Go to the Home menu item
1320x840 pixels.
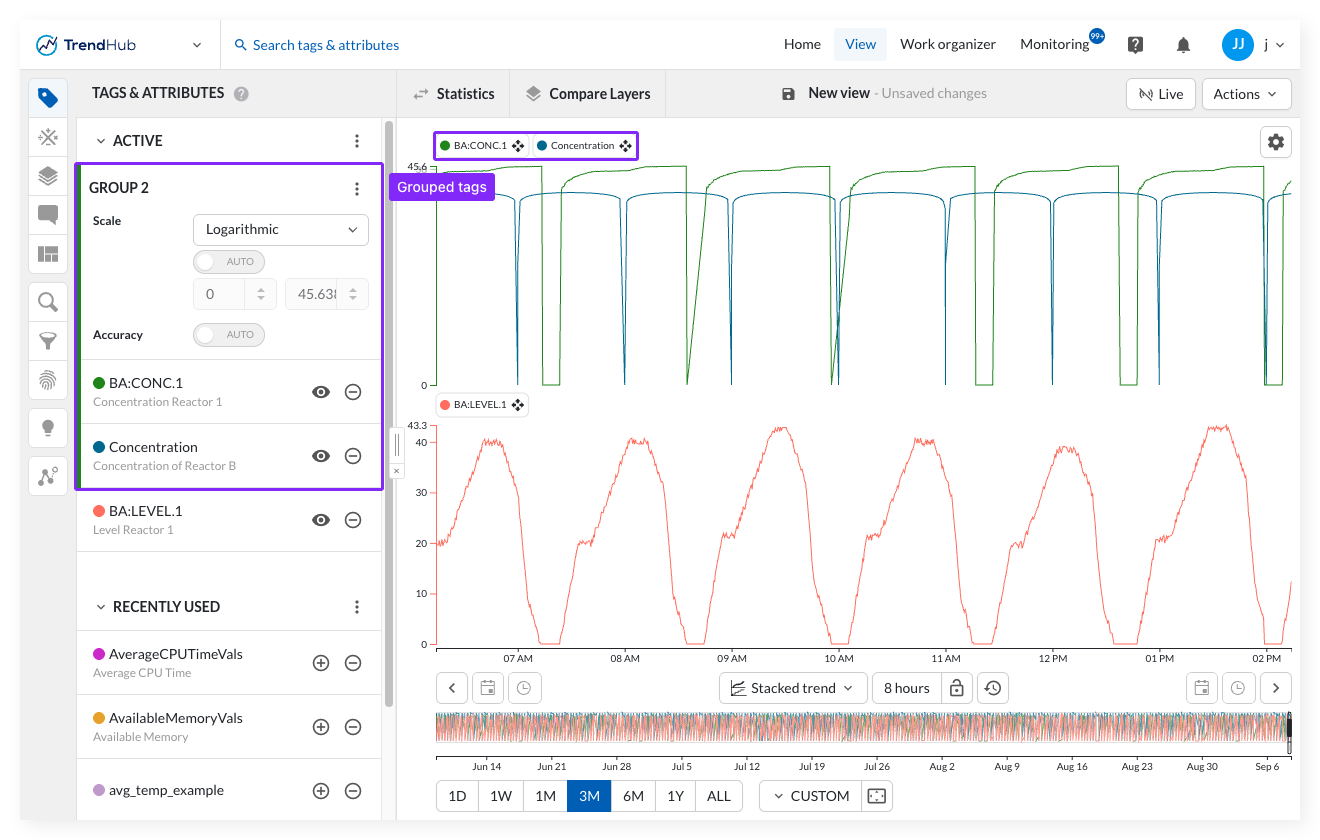tap(802, 44)
